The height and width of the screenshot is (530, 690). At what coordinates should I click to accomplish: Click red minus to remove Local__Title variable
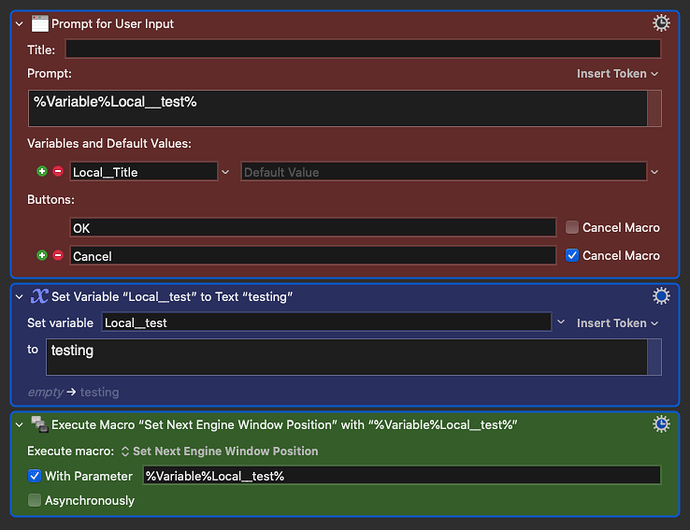click(57, 172)
